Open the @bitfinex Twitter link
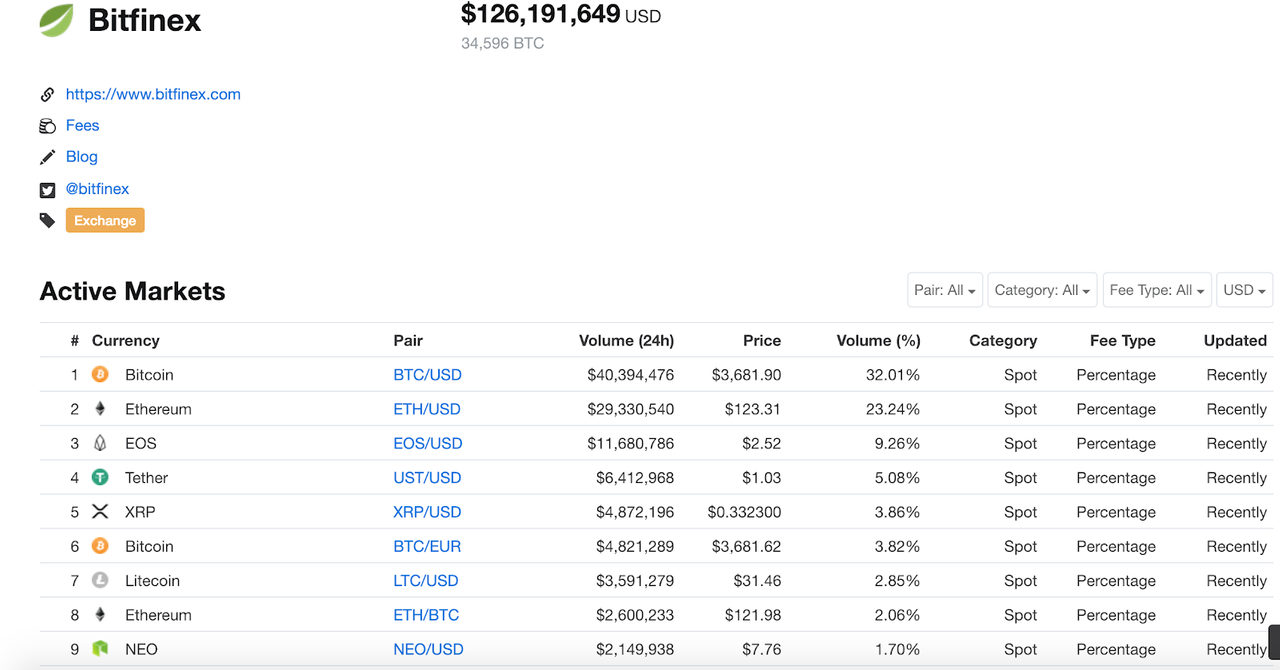The height and width of the screenshot is (670, 1280). [97, 188]
